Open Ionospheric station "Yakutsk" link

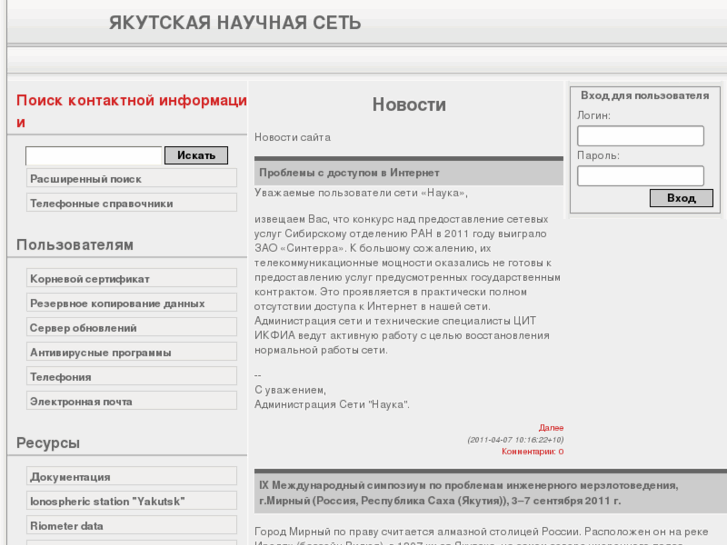coord(132,501)
